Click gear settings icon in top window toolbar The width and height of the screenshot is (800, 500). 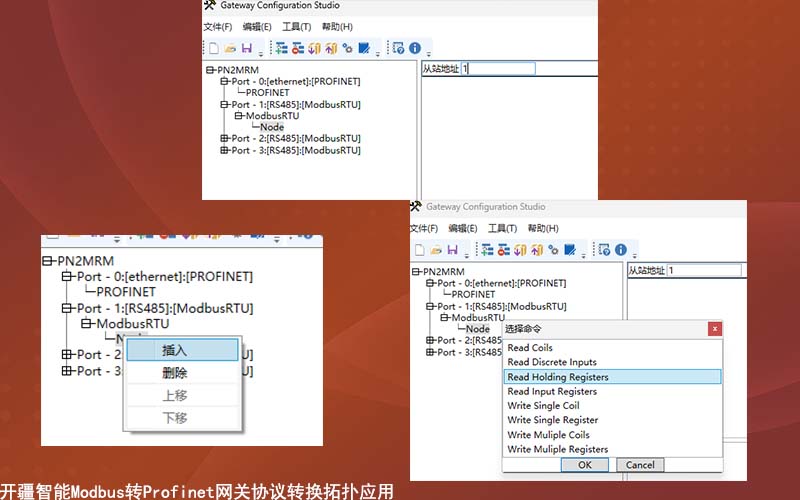tap(347, 48)
